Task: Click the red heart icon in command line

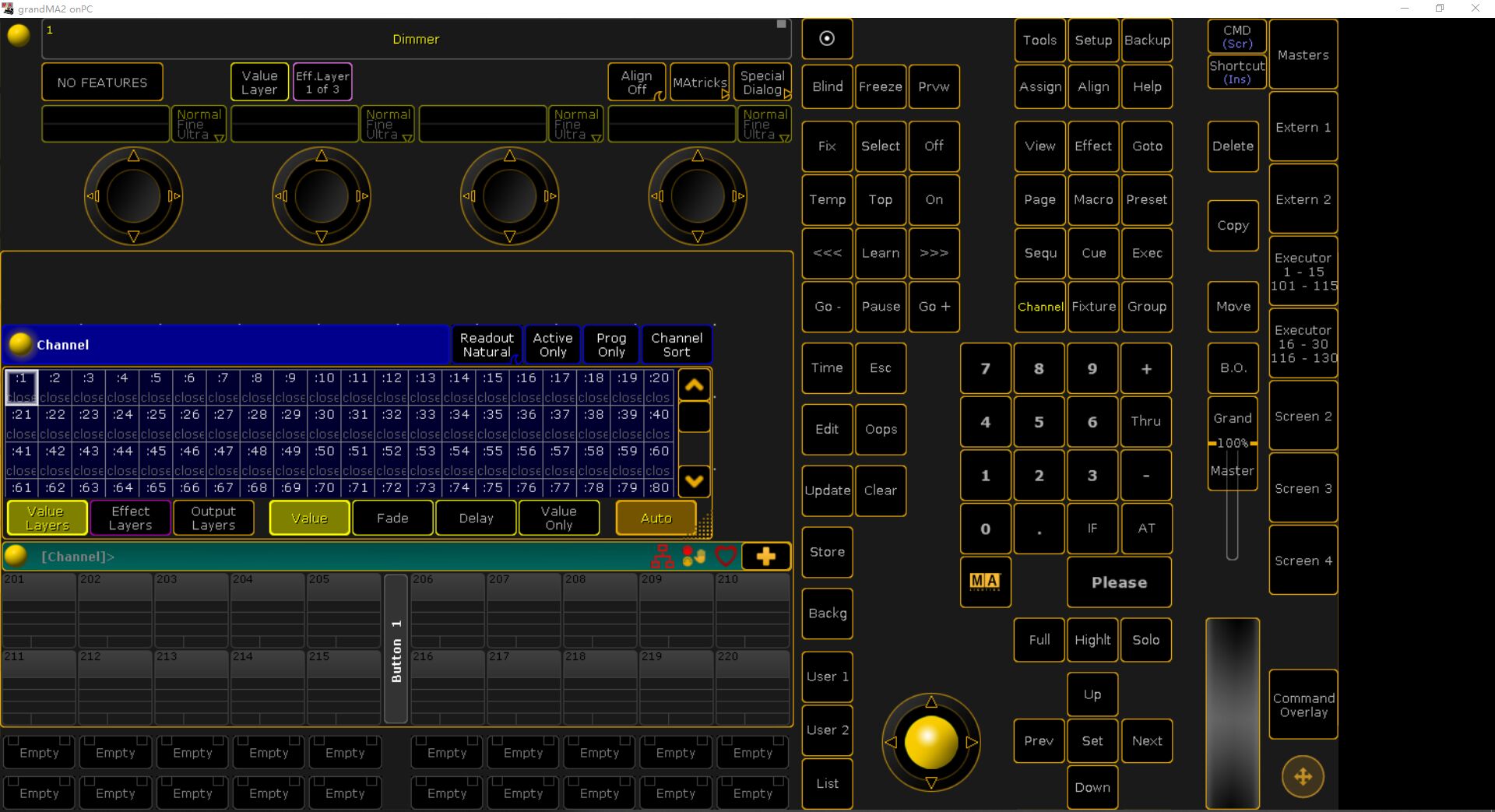Action: 726,556
